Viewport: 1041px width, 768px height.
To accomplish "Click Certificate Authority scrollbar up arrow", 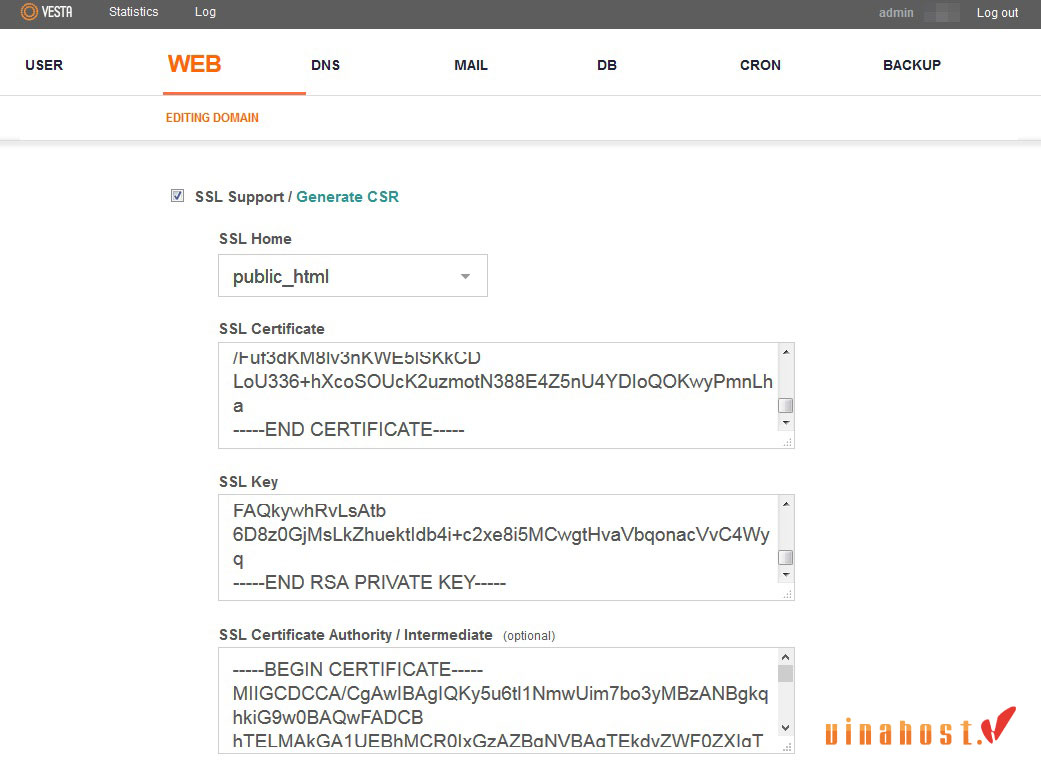I will 785,657.
